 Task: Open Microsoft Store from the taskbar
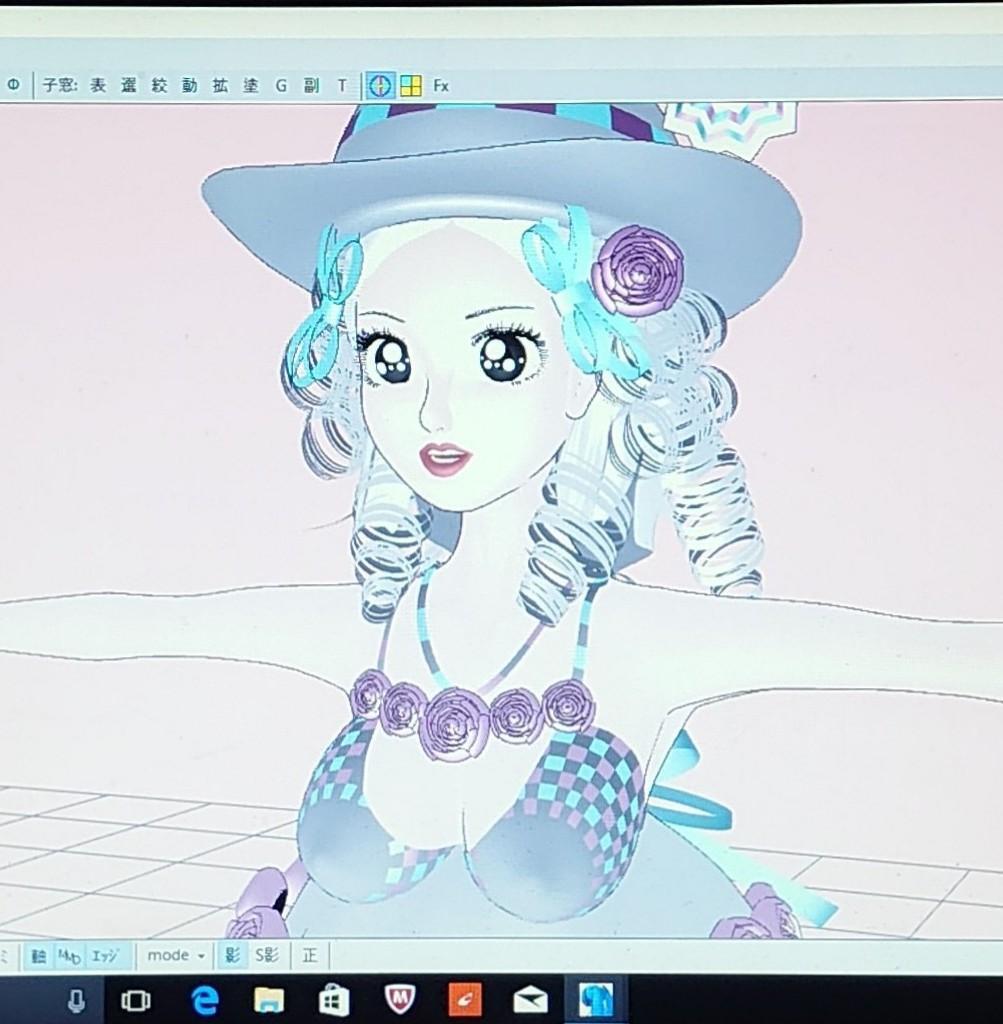(x=334, y=1000)
